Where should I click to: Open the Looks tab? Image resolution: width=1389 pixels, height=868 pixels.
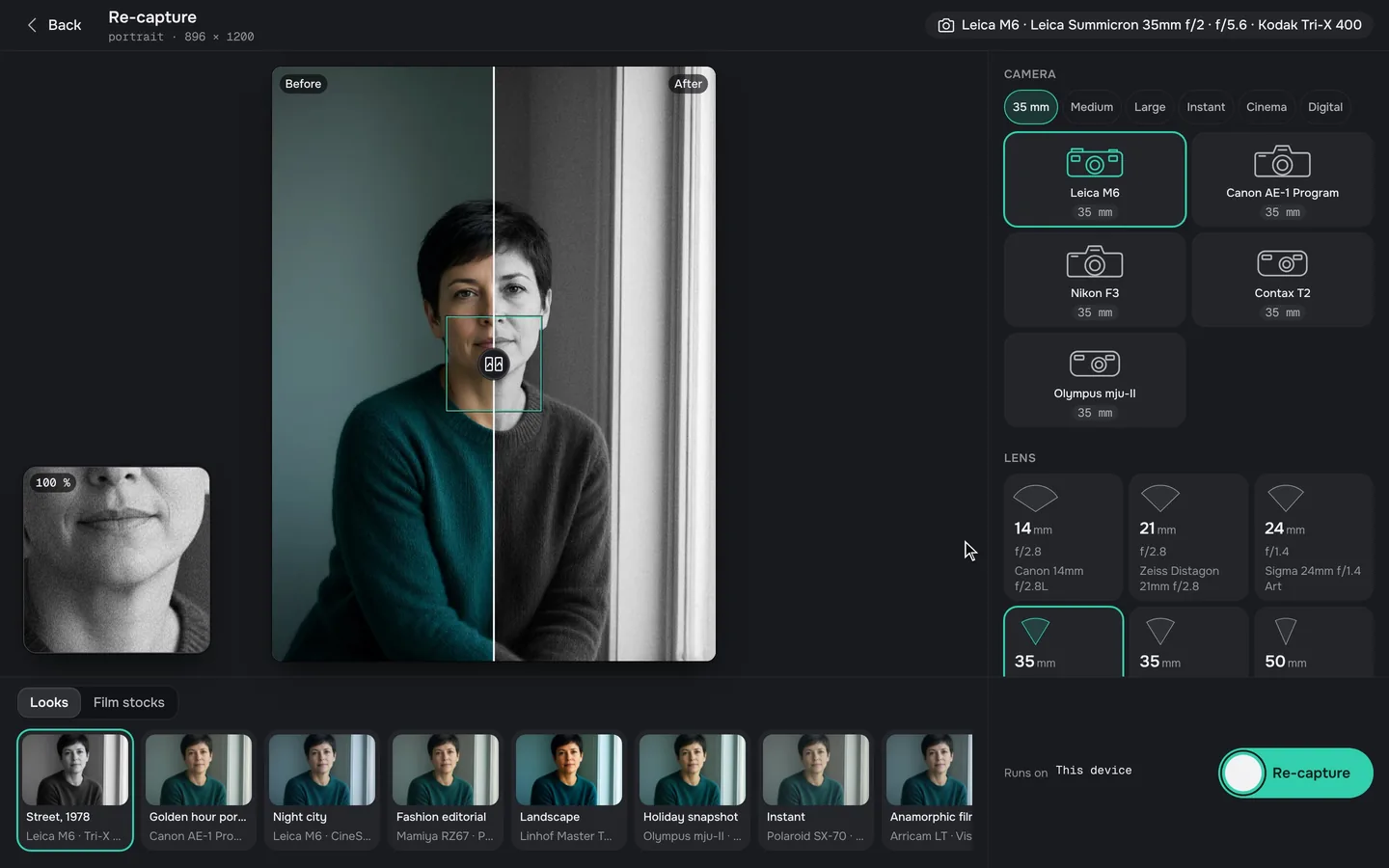coord(49,702)
